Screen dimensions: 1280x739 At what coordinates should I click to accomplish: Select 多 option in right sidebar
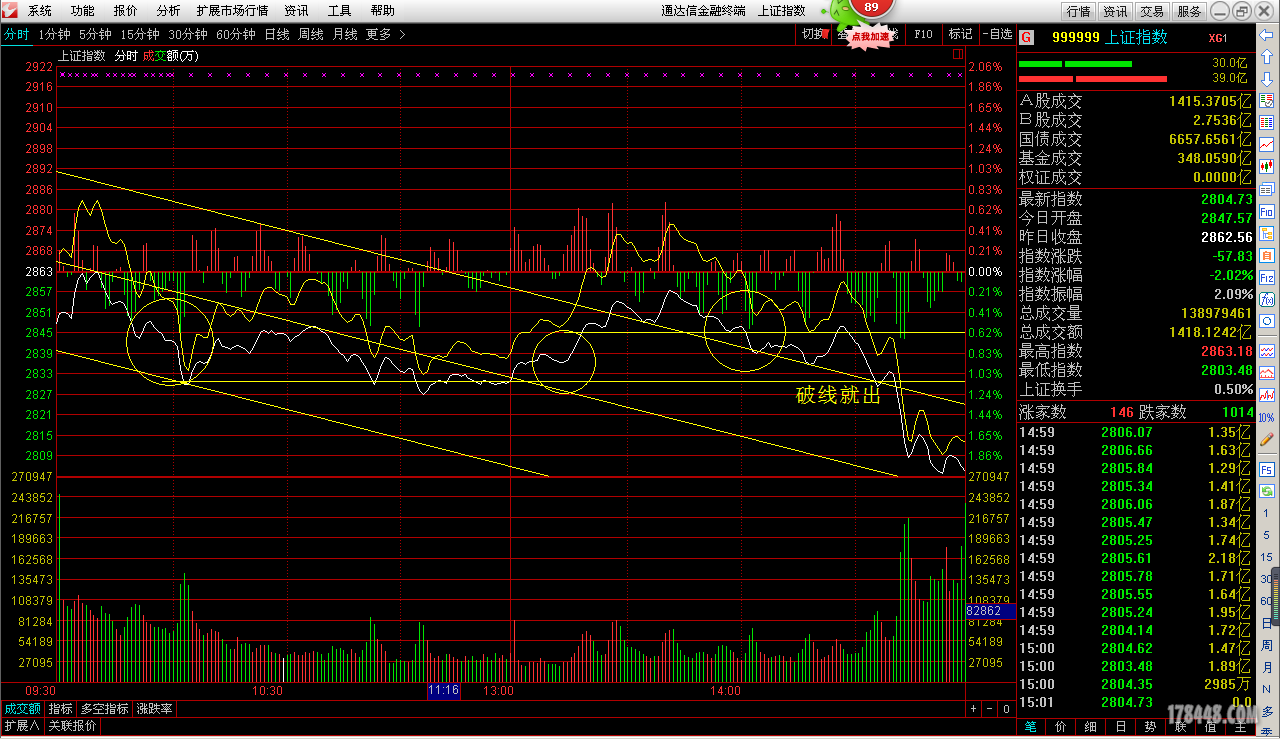1266,711
